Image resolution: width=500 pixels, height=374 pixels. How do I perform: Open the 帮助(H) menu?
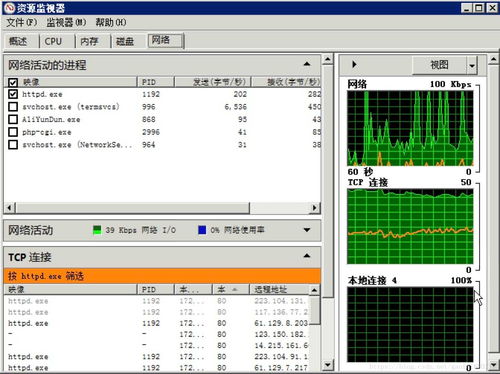click(111, 22)
